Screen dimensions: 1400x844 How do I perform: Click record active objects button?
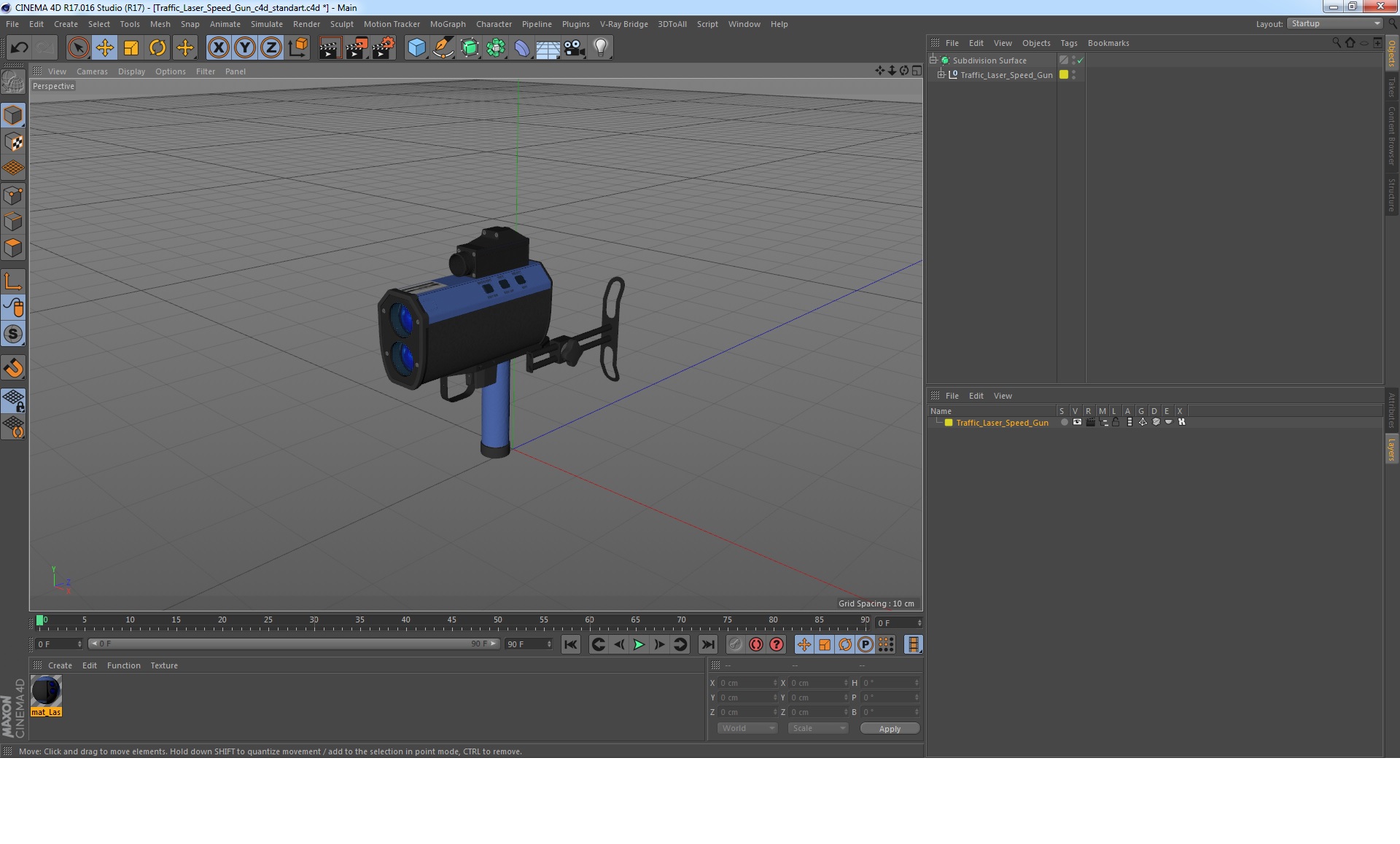[x=735, y=644]
